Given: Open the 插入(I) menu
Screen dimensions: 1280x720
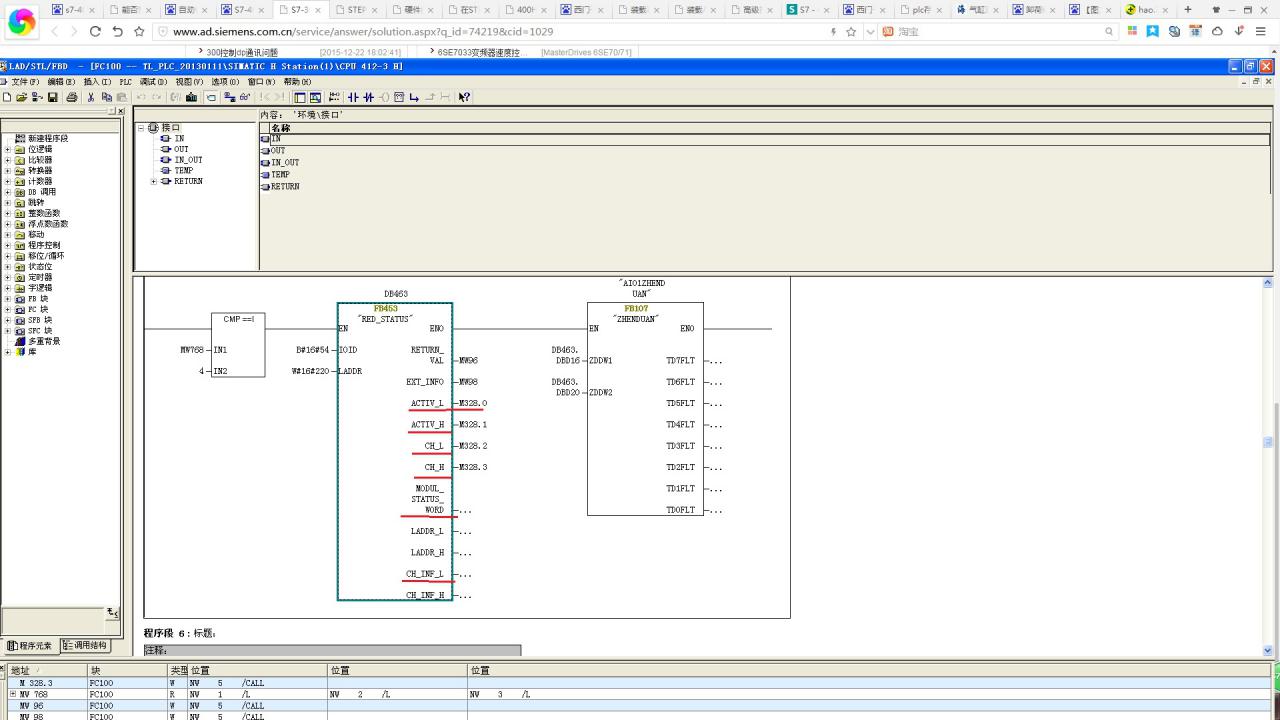Looking at the screenshot, I should pyautogui.click(x=97, y=82).
